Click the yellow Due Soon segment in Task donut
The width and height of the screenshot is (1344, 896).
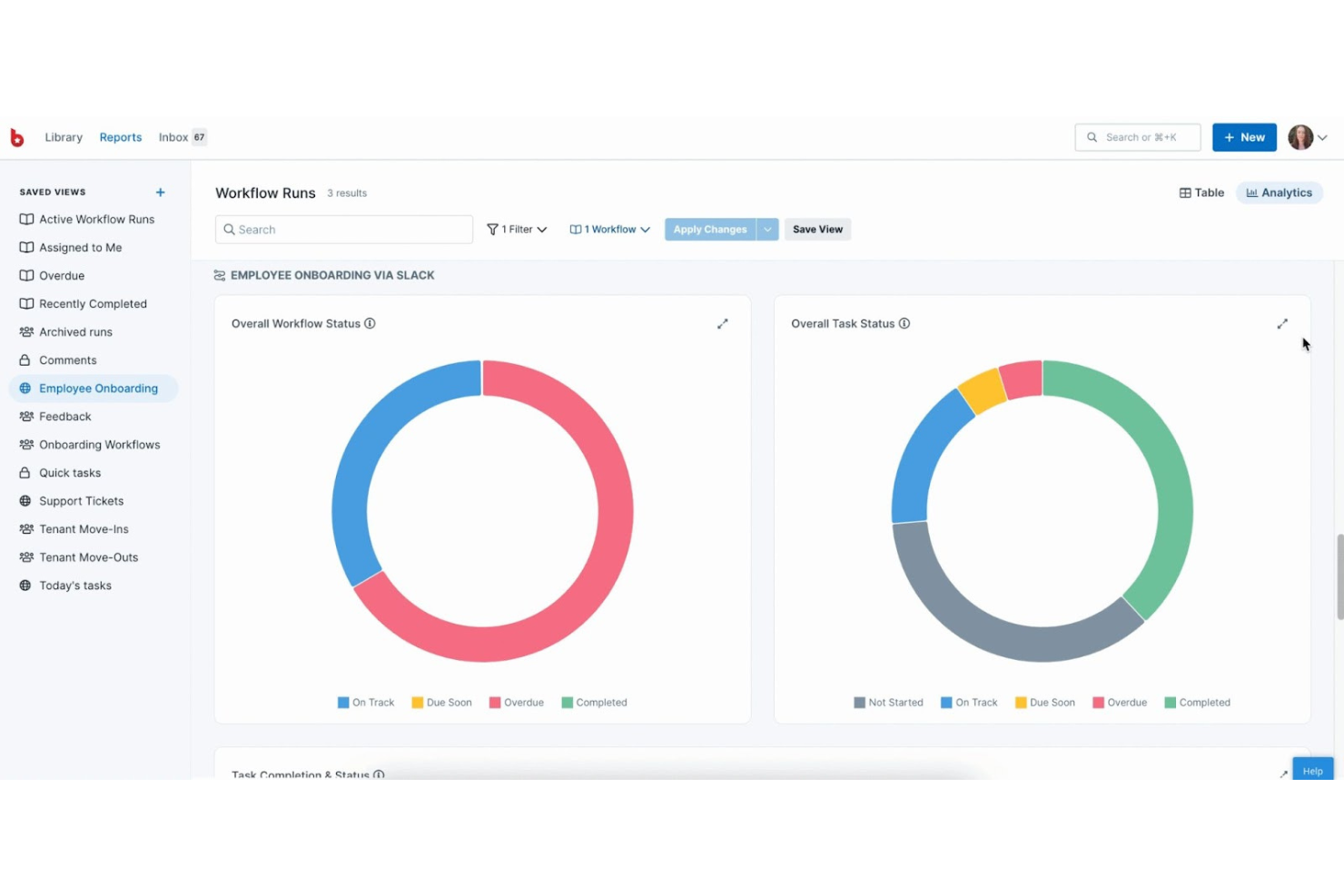(982, 390)
